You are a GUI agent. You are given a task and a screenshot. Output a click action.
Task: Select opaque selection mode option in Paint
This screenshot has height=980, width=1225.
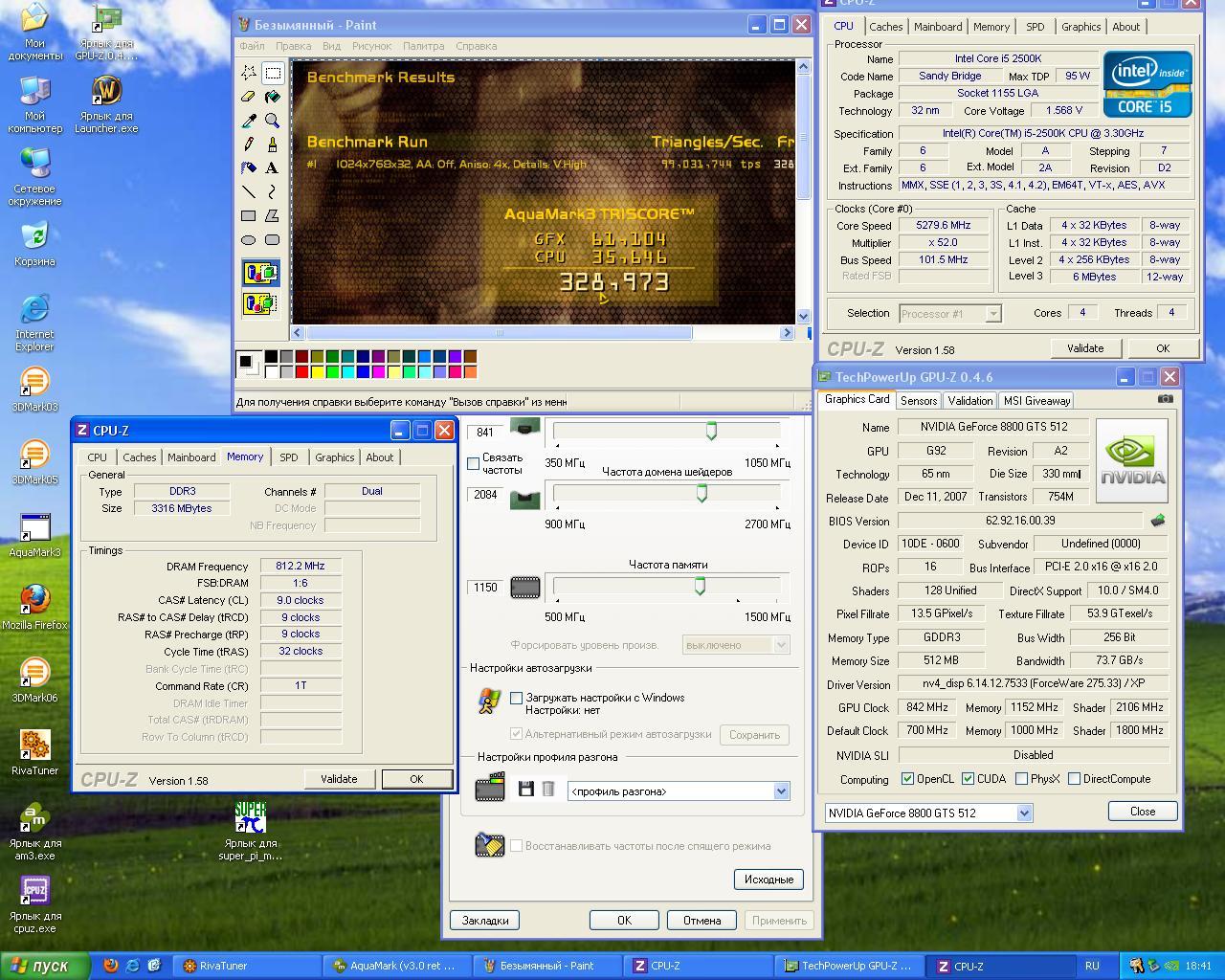[260, 274]
